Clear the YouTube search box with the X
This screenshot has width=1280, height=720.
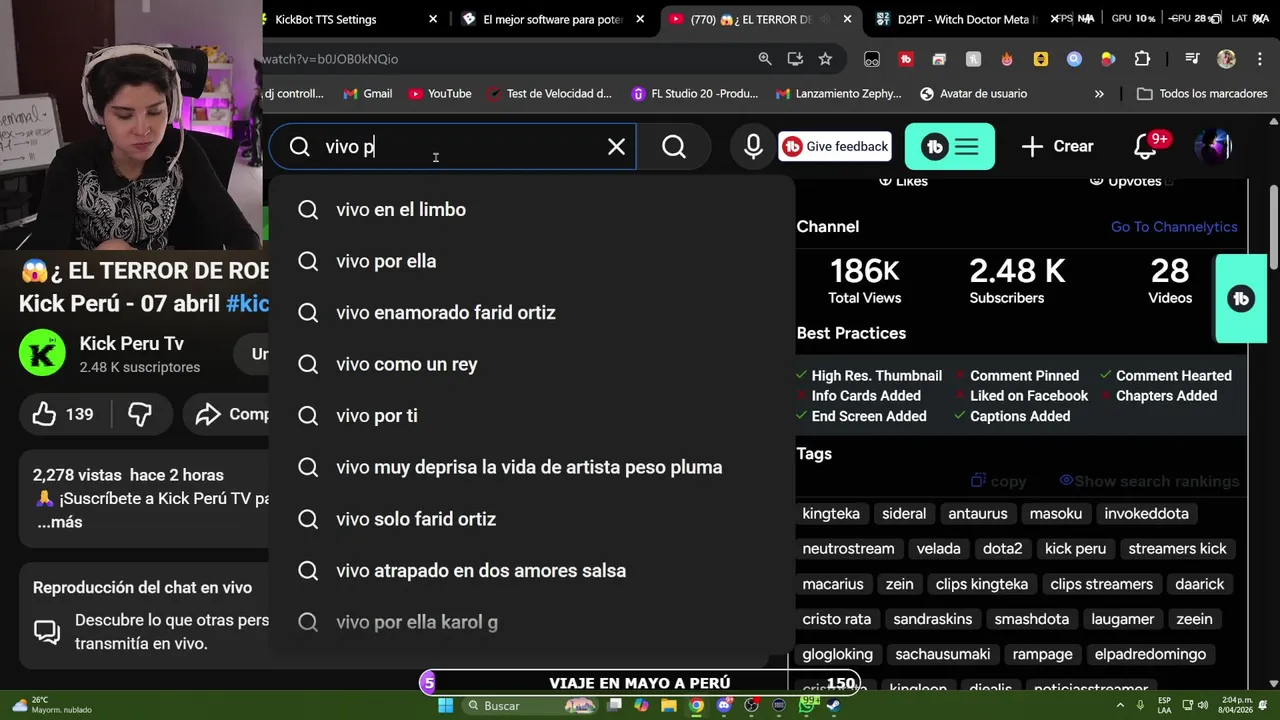(616, 147)
